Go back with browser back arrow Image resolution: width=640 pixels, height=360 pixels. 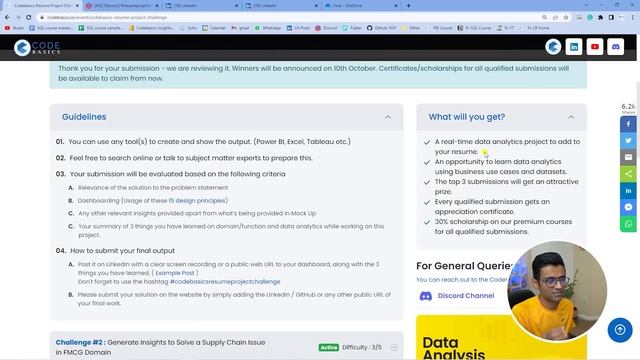[7, 18]
